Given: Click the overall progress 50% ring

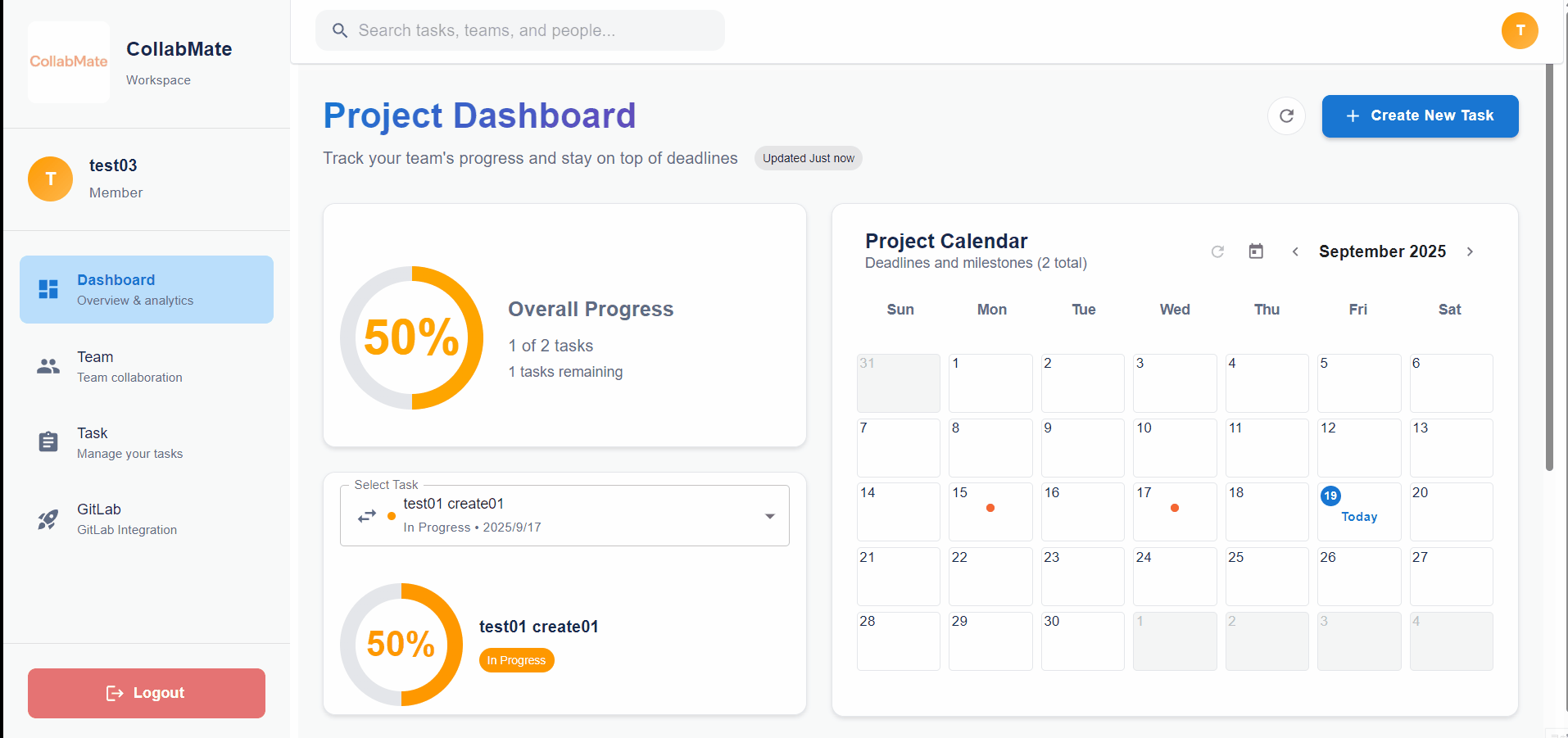Looking at the screenshot, I should click(x=411, y=337).
